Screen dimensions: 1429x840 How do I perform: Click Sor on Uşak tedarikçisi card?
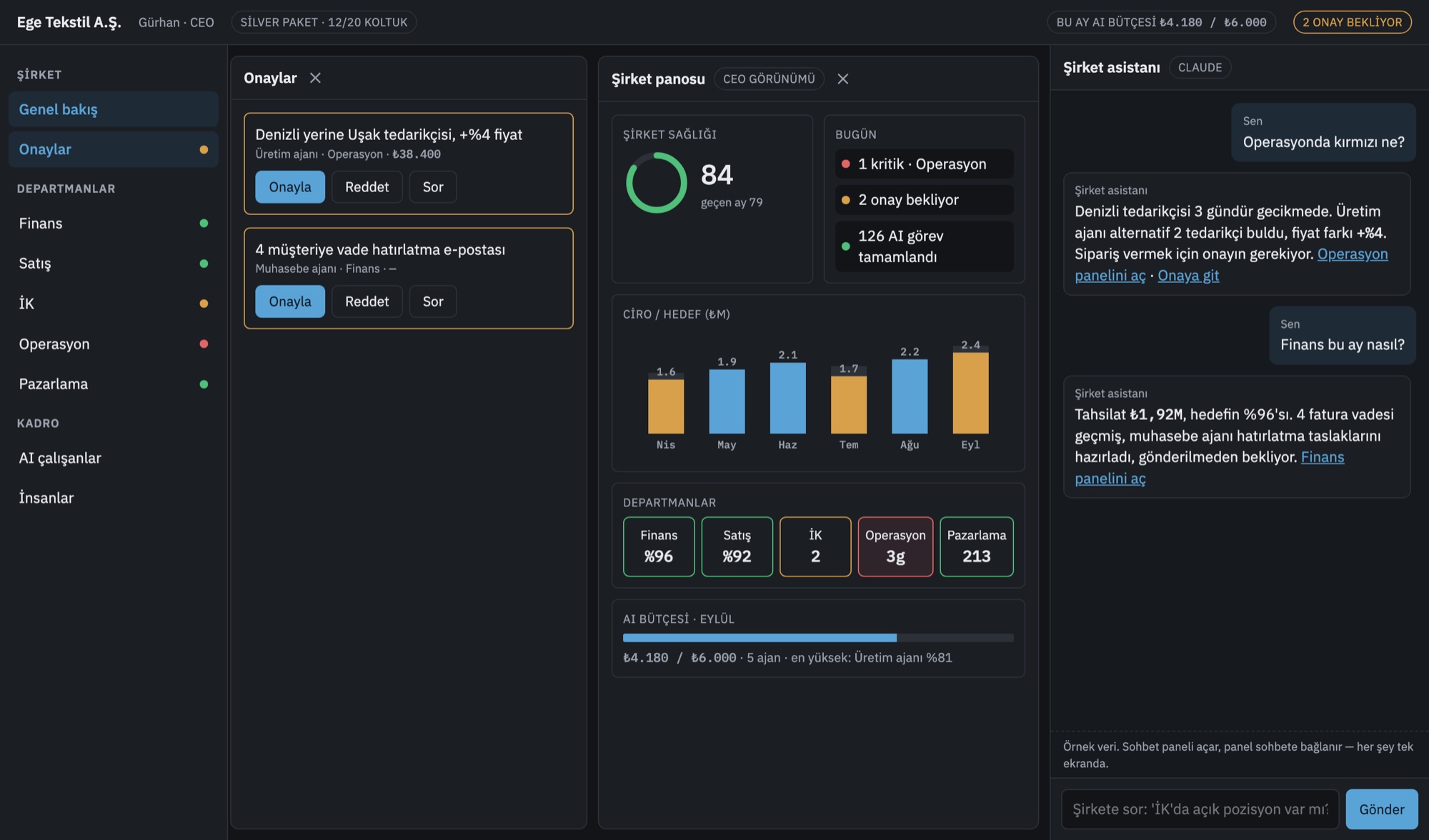pos(433,187)
